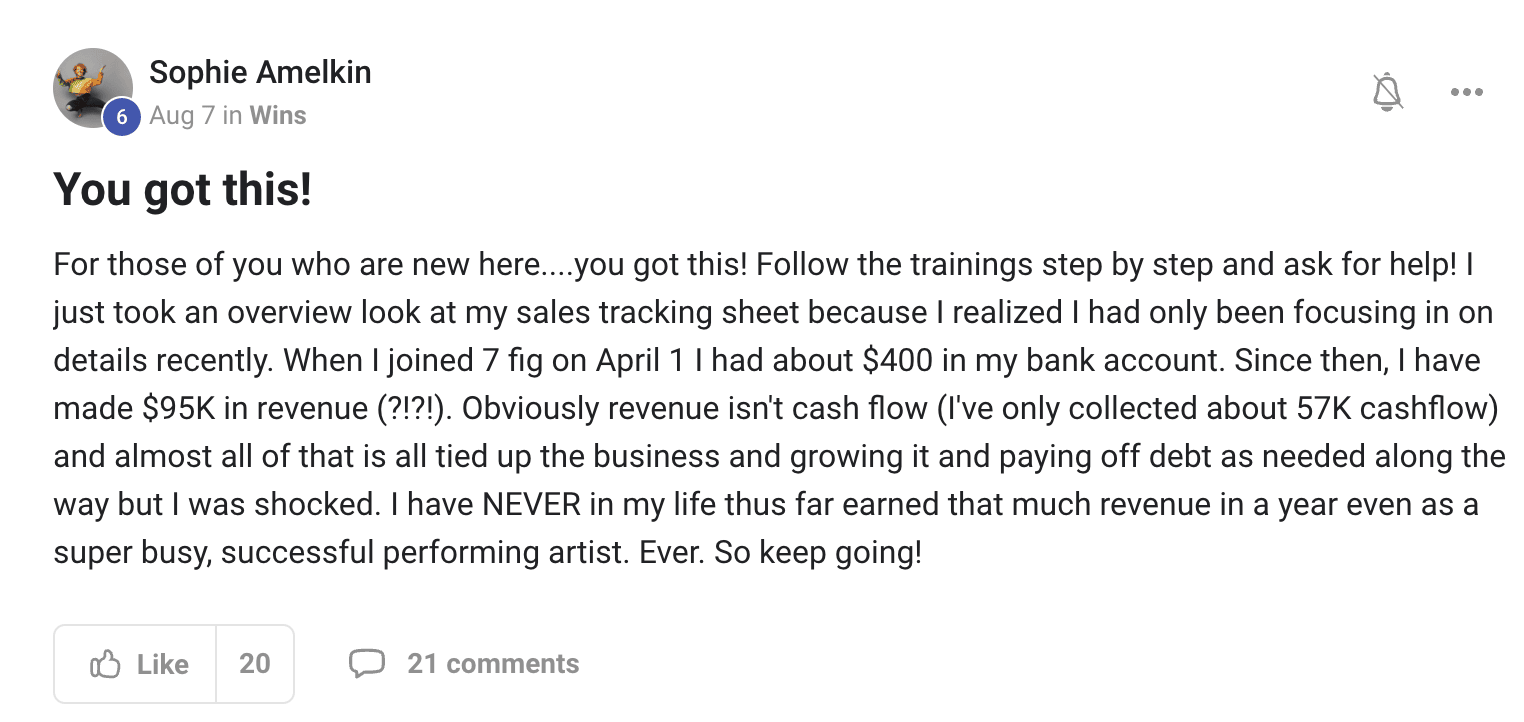Open Sophie Amelkin's profile avatar
Screen dimensions: 1524x722
pyautogui.click(x=93, y=88)
